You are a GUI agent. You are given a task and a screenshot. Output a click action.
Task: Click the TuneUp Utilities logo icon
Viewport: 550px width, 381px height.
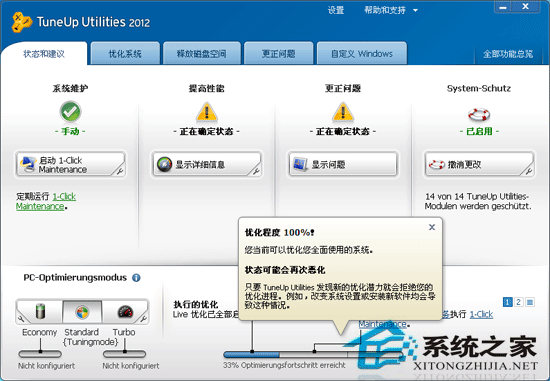[21, 22]
